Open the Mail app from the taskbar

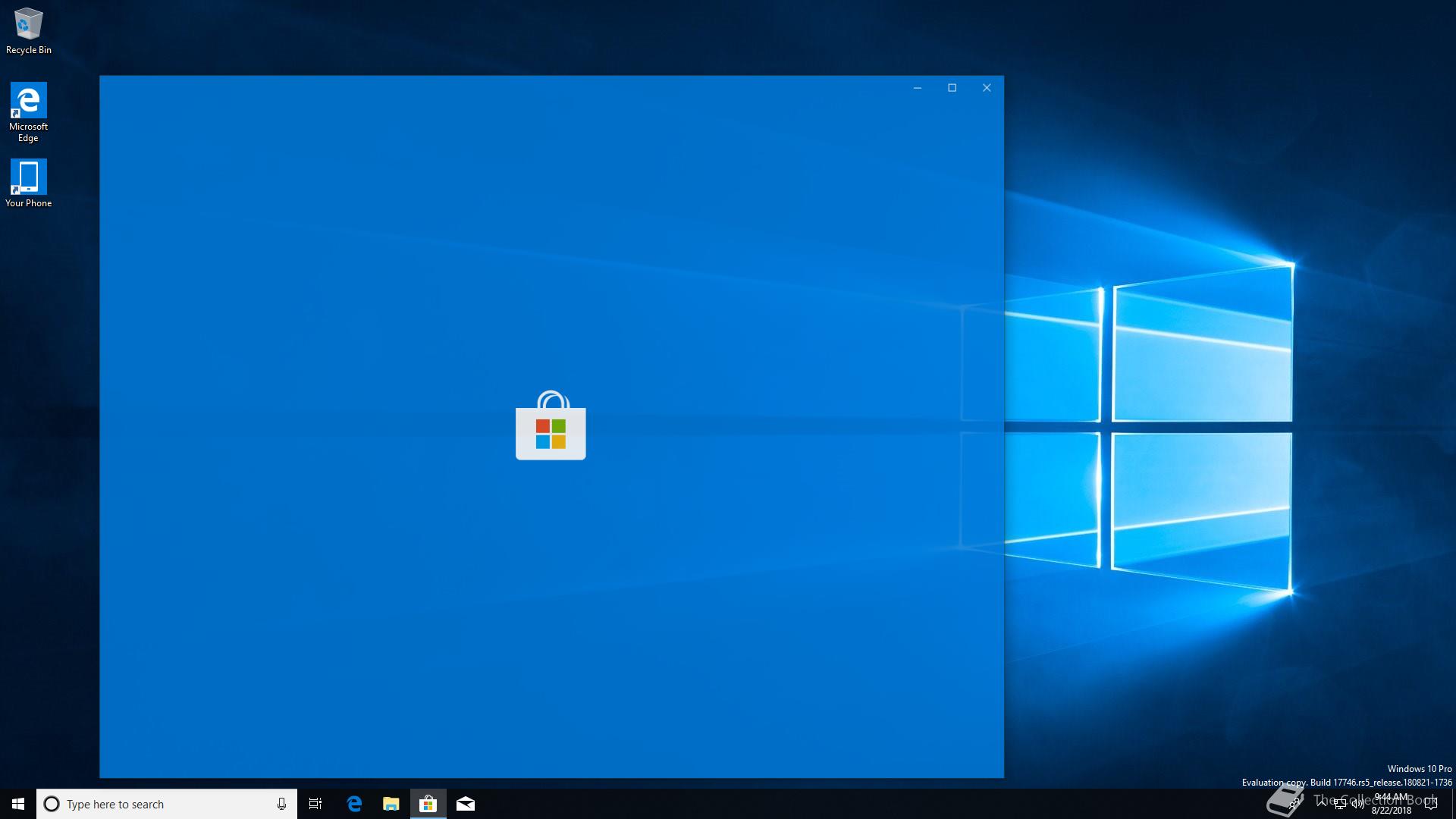(x=466, y=804)
